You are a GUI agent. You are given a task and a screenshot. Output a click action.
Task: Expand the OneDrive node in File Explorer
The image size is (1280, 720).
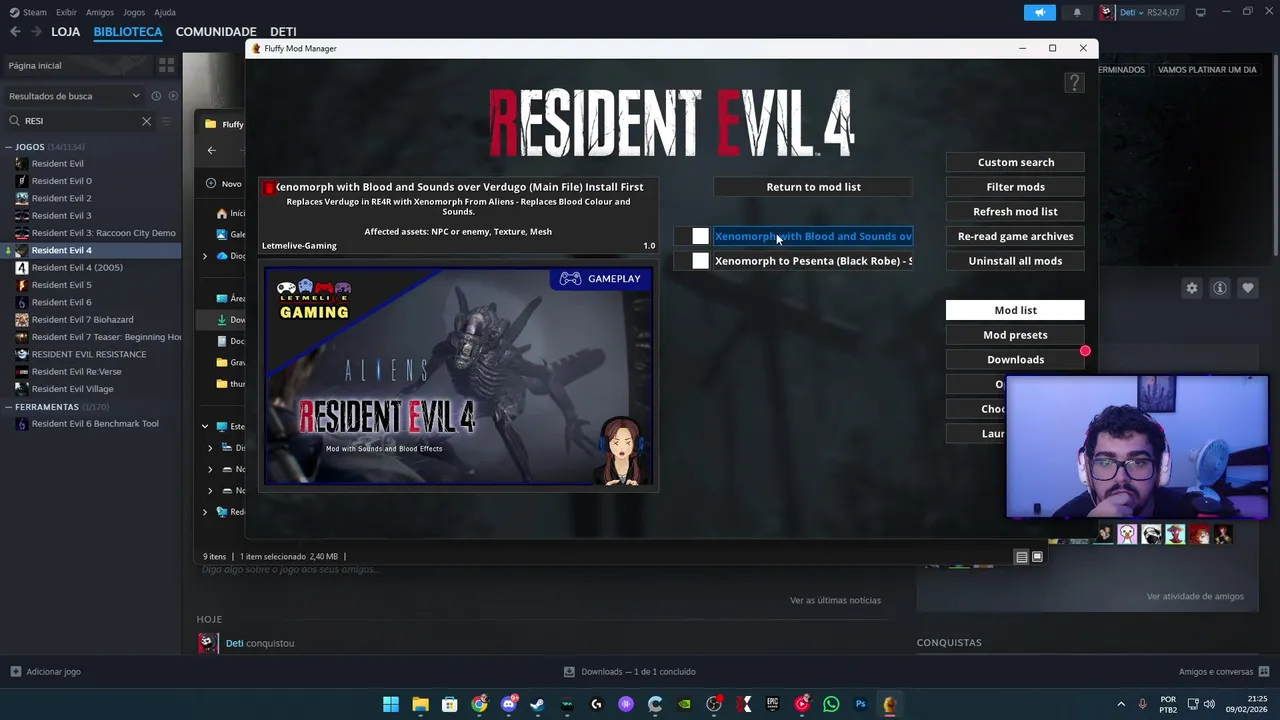pos(205,256)
